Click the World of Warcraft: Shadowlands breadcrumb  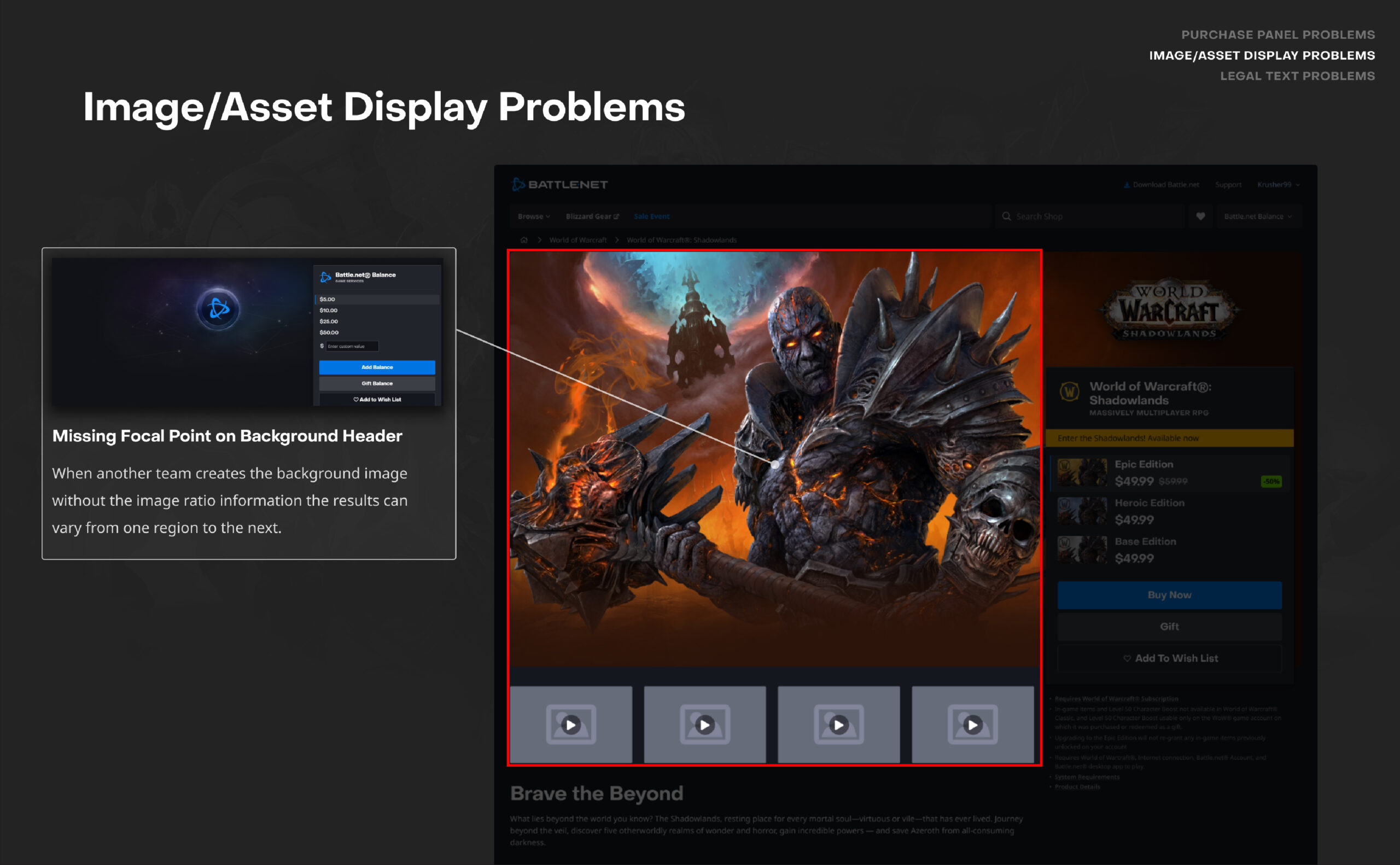coord(681,240)
